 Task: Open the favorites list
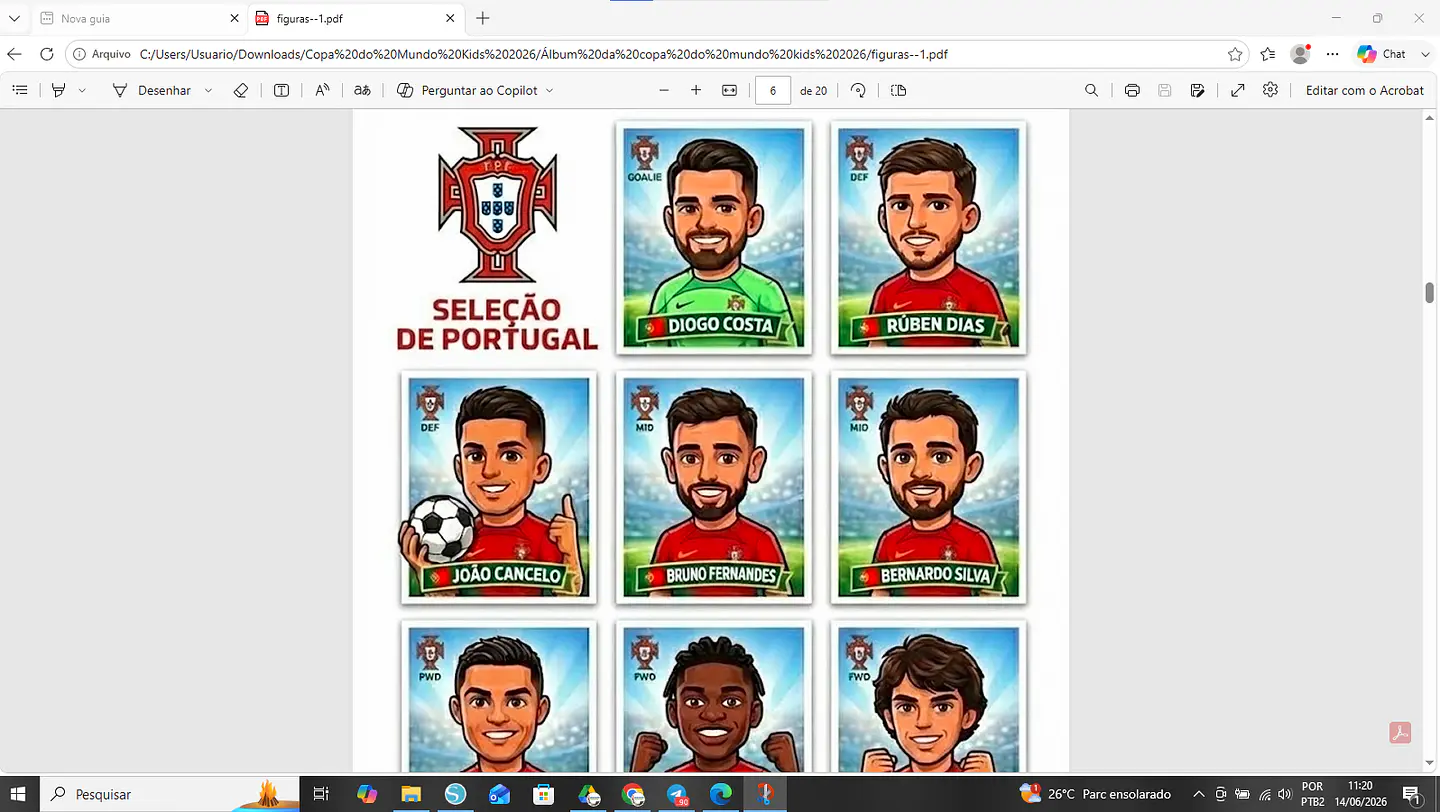[1268, 54]
